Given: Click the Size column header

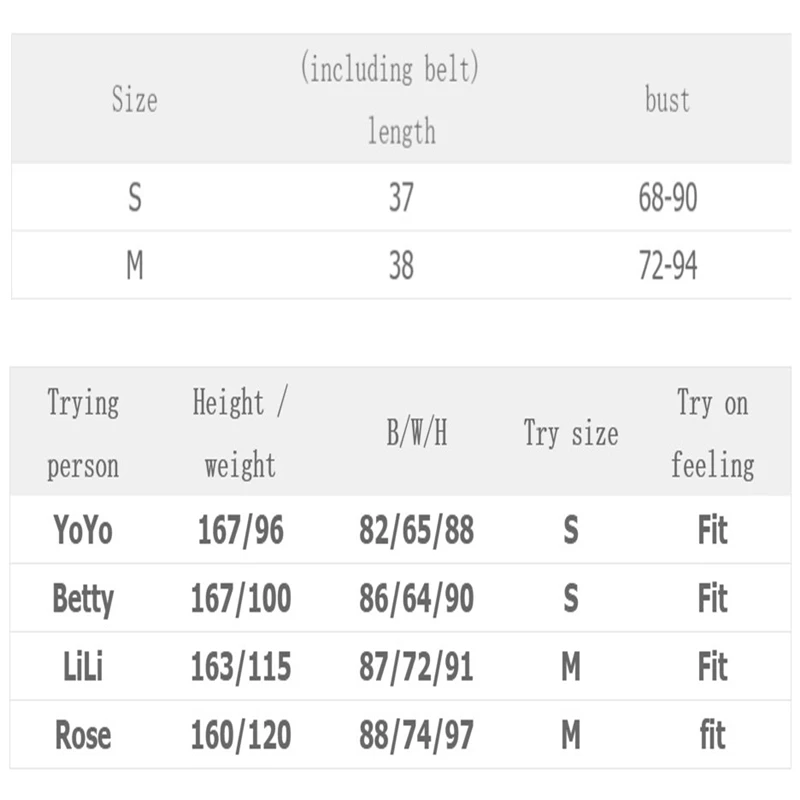Looking at the screenshot, I should [x=134, y=99].
